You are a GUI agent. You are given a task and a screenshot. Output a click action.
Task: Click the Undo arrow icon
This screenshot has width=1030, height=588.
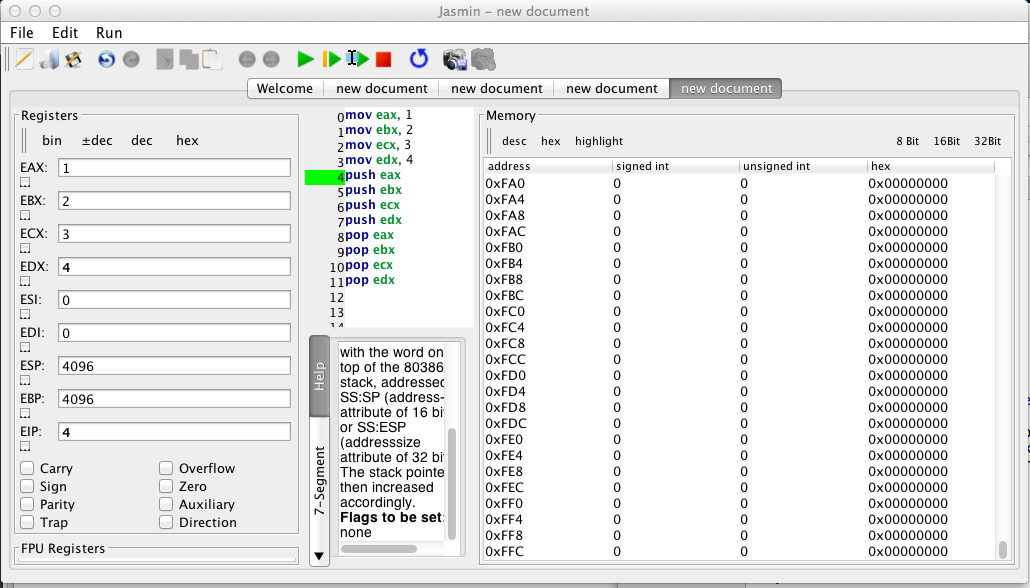(106, 60)
